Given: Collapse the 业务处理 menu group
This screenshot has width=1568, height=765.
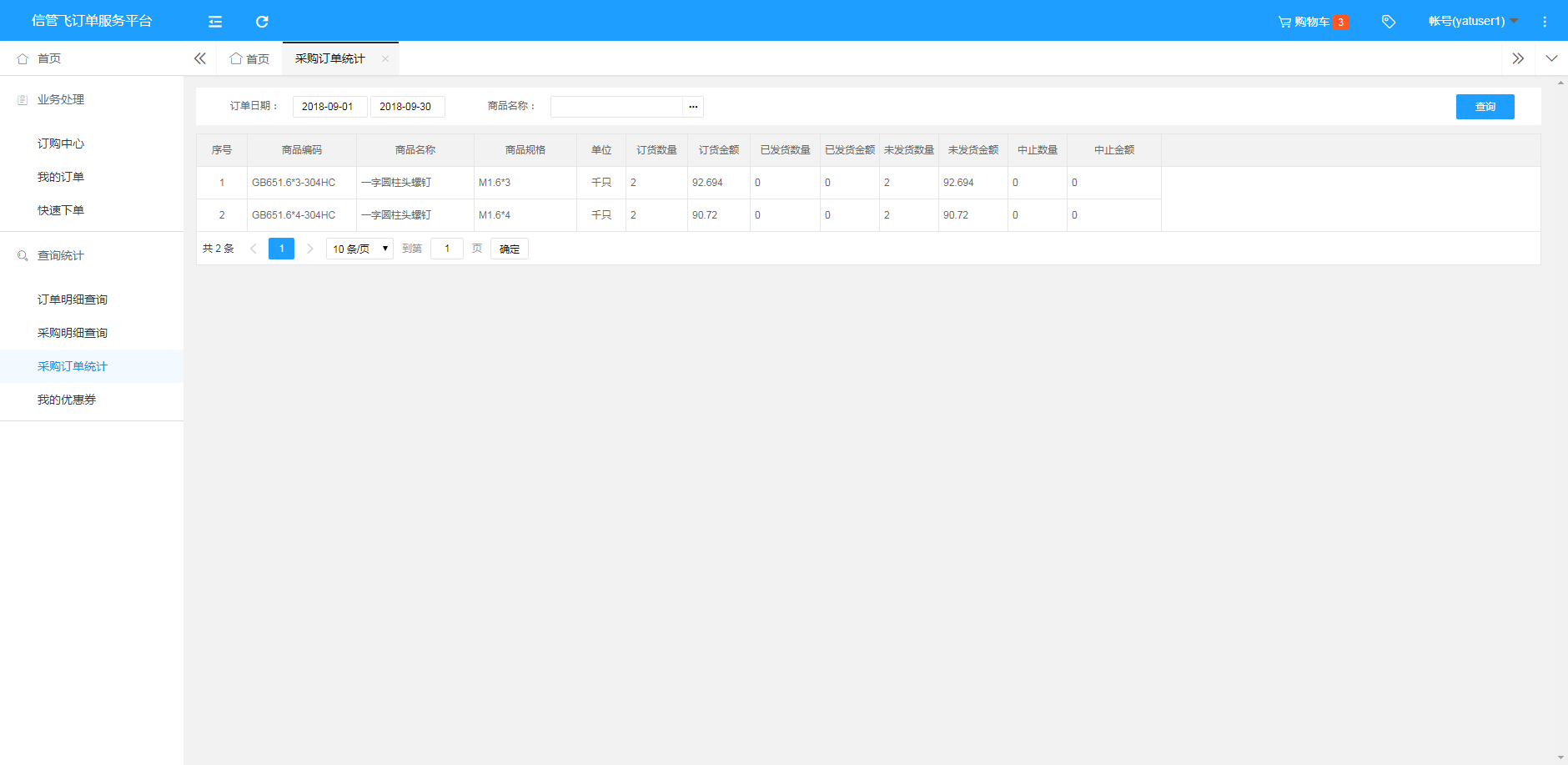Looking at the screenshot, I should coord(61,99).
